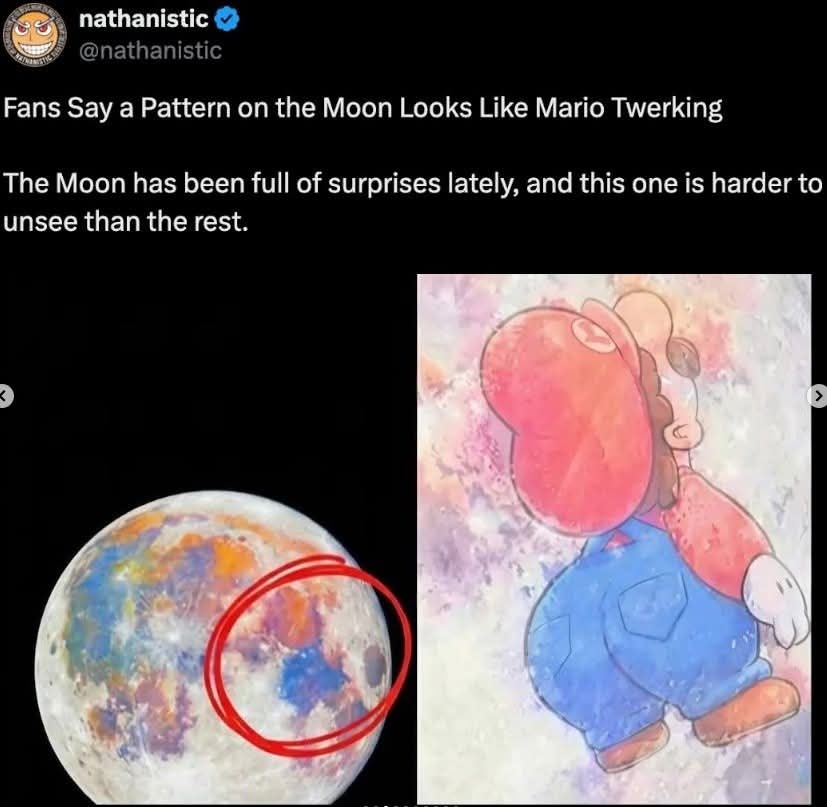The width and height of the screenshot is (827, 807).
Task: Click the carousel pagination dots
Action: (410, 805)
